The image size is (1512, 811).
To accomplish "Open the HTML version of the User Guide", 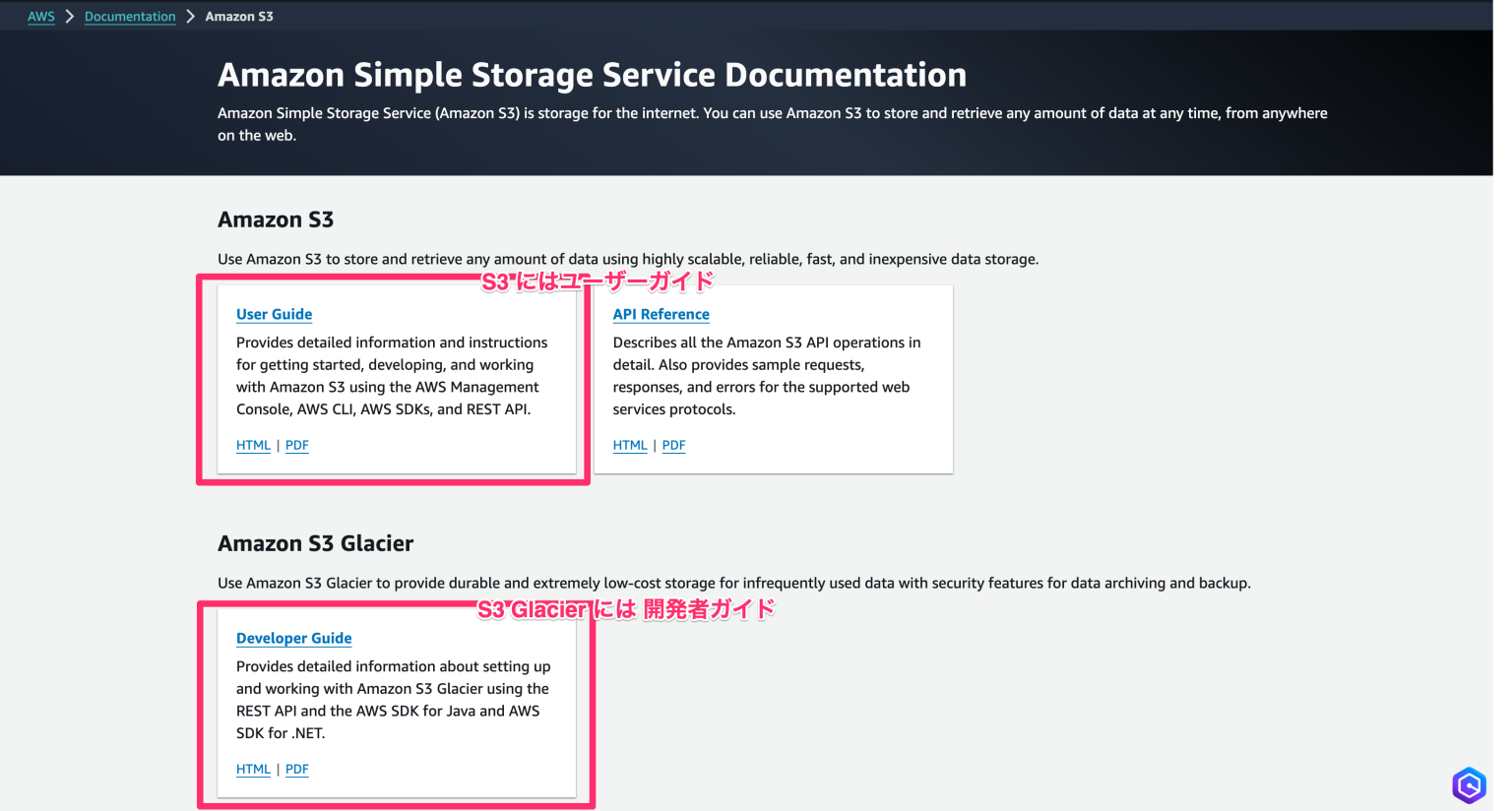I will (x=253, y=445).
